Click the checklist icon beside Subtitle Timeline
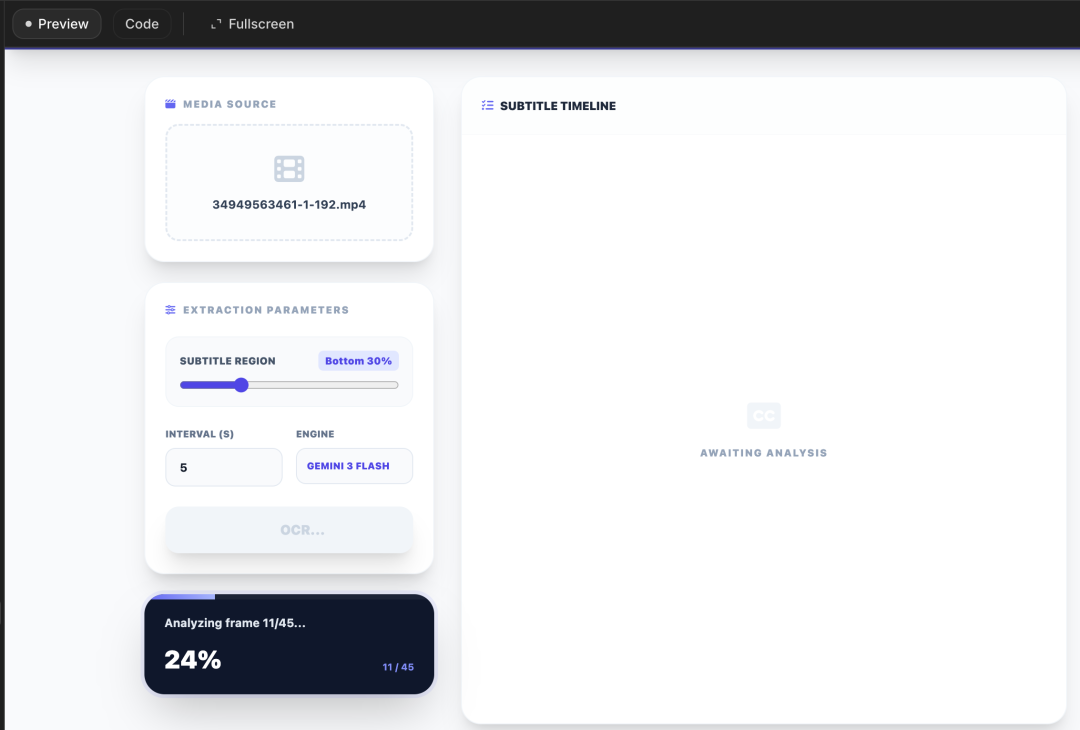The height and width of the screenshot is (730, 1080). pyautogui.click(x=487, y=104)
